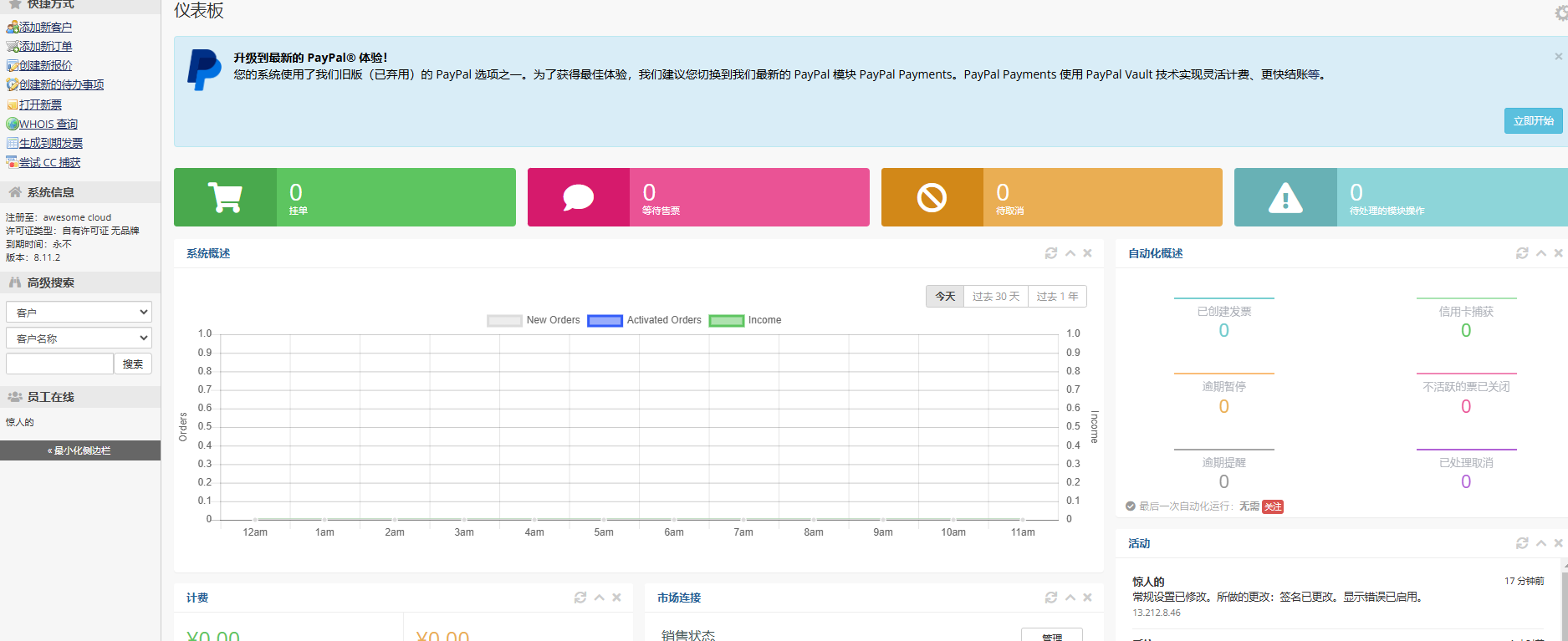Refresh the 市场连接 panel
This screenshot has width=1568, height=641.
tap(1051, 598)
